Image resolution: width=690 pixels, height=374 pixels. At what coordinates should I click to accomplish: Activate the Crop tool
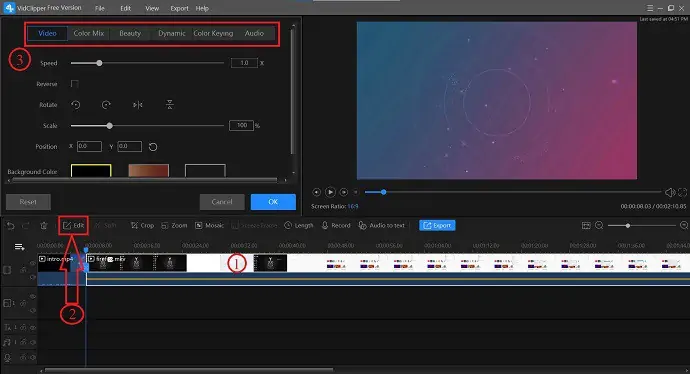point(142,225)
